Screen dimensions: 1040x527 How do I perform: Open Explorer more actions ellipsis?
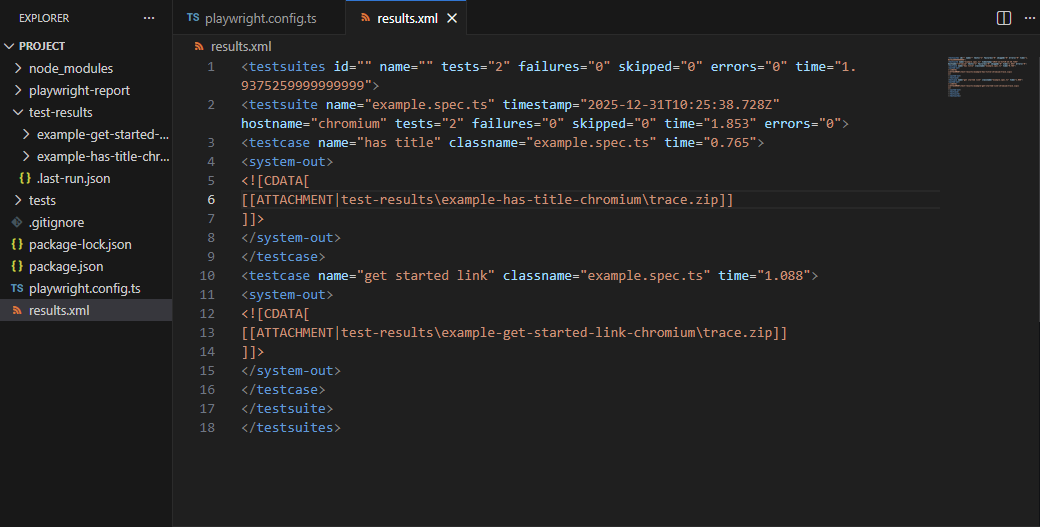pos(149,18)
